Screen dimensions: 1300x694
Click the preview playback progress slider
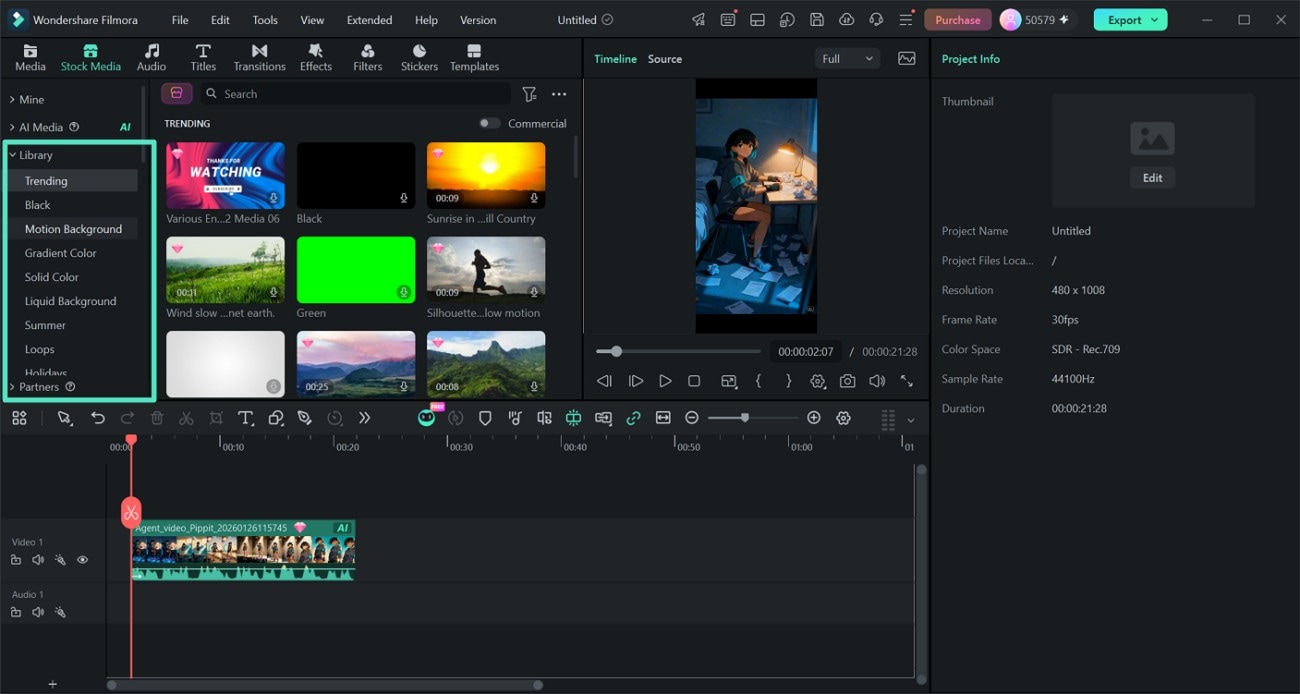(x=678, y=351)
